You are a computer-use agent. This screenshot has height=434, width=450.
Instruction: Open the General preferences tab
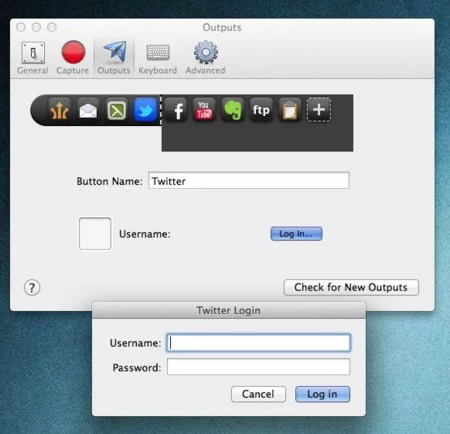tap(33, 58)
